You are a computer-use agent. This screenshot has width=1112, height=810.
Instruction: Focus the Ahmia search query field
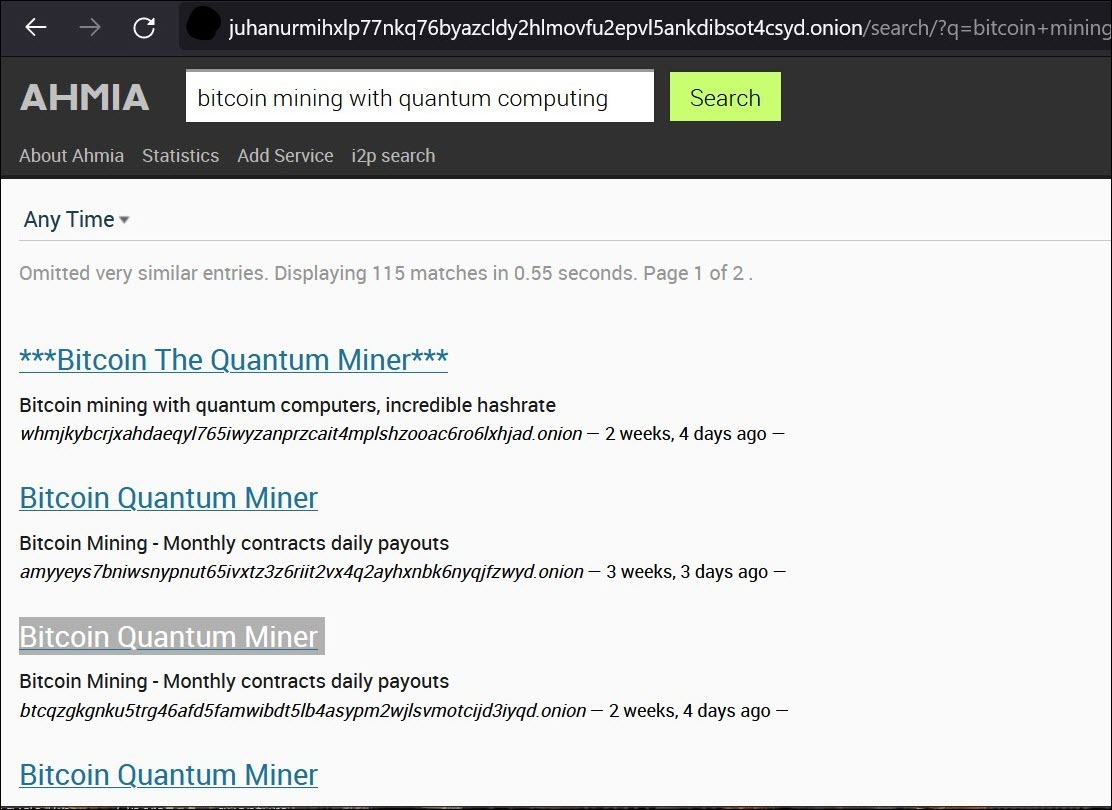coord(419,96)
